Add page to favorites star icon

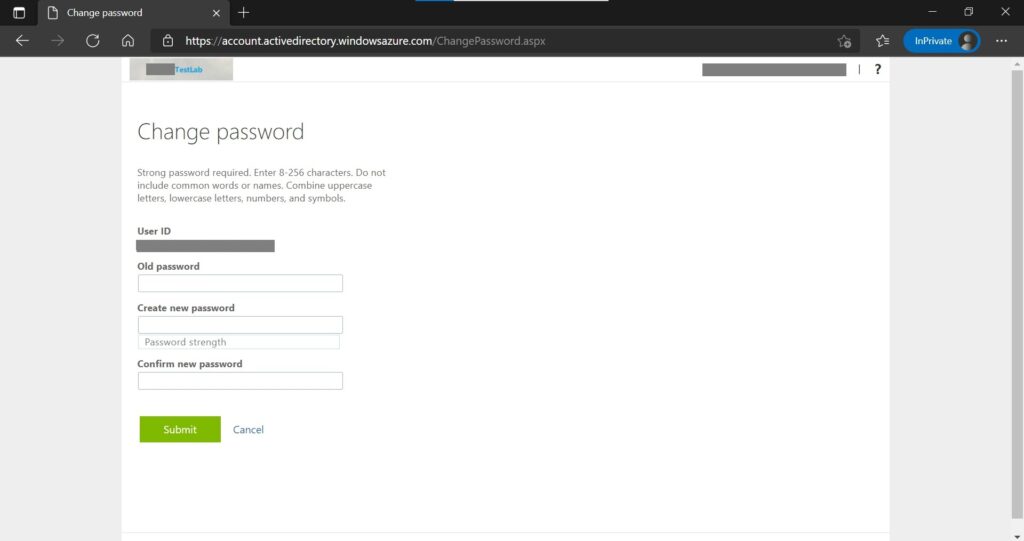pos(844,41)
